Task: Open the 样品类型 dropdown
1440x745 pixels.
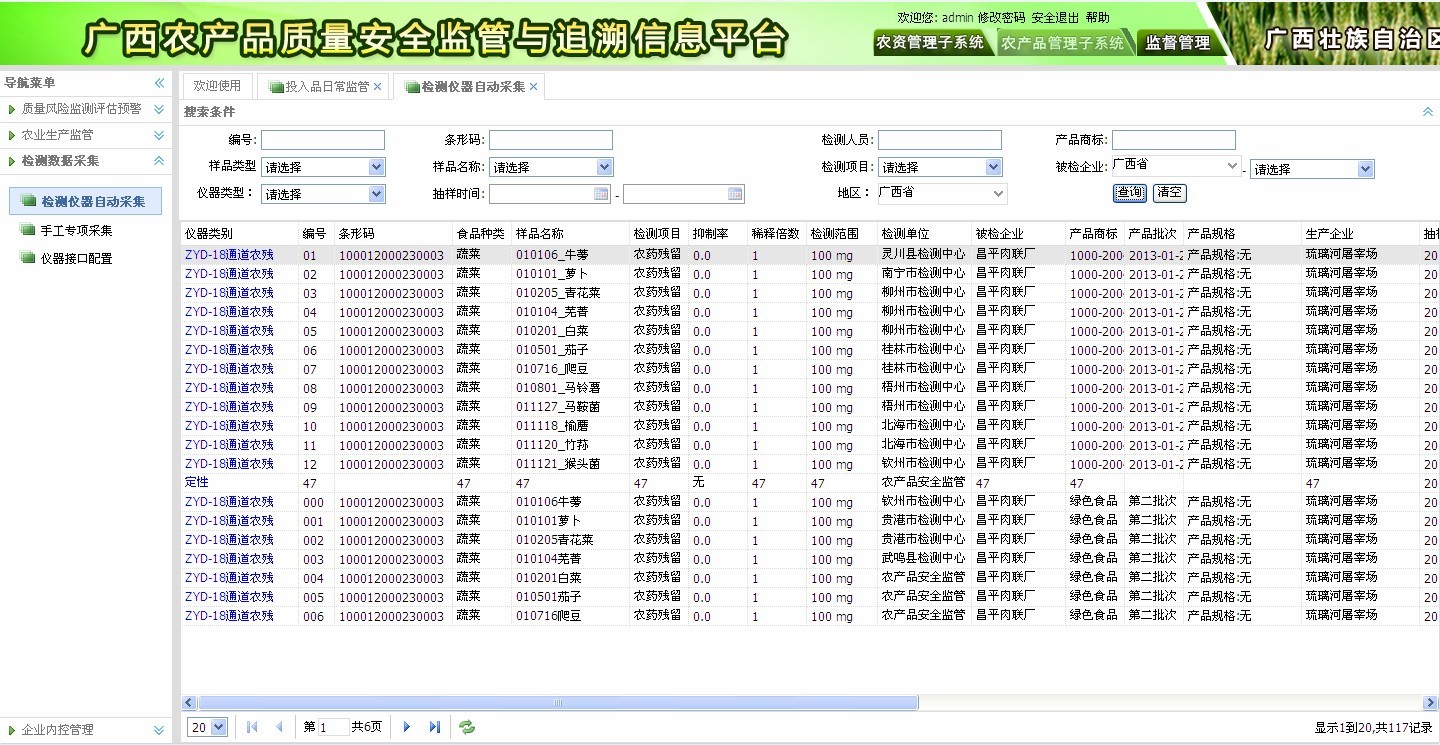Action: (x=376, y=167)
